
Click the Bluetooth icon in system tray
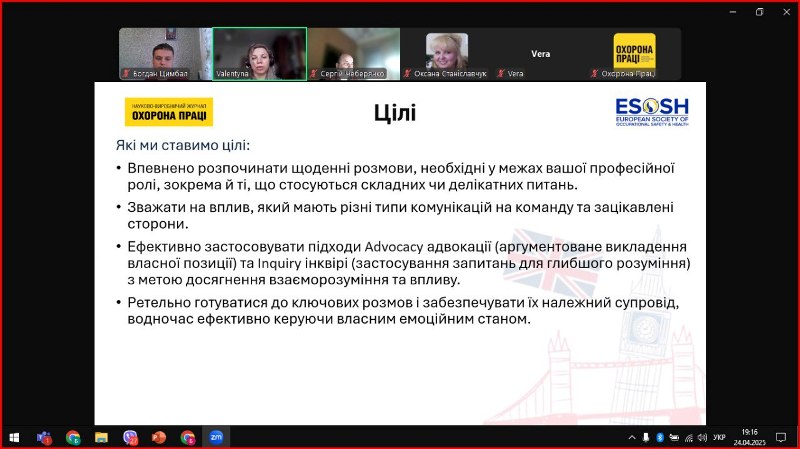660,437
